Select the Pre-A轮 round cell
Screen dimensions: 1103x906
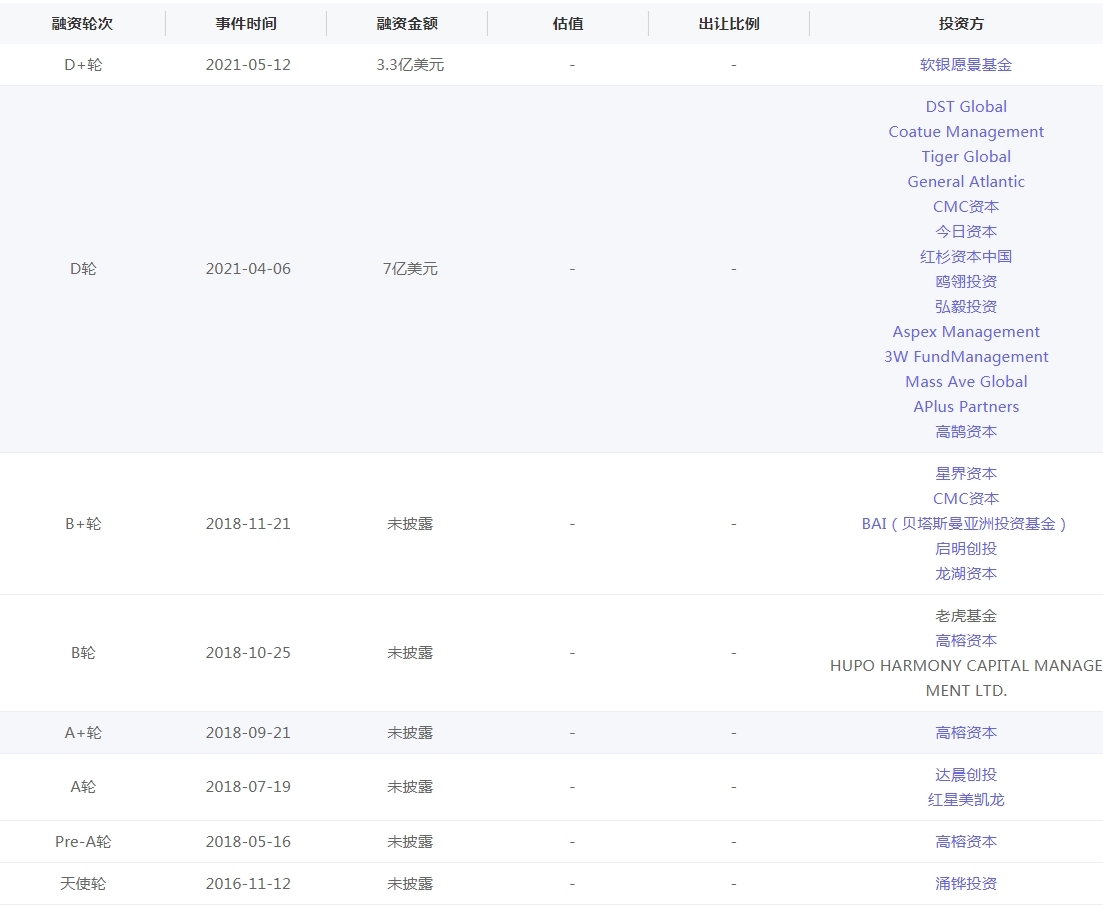pos(83,841)
